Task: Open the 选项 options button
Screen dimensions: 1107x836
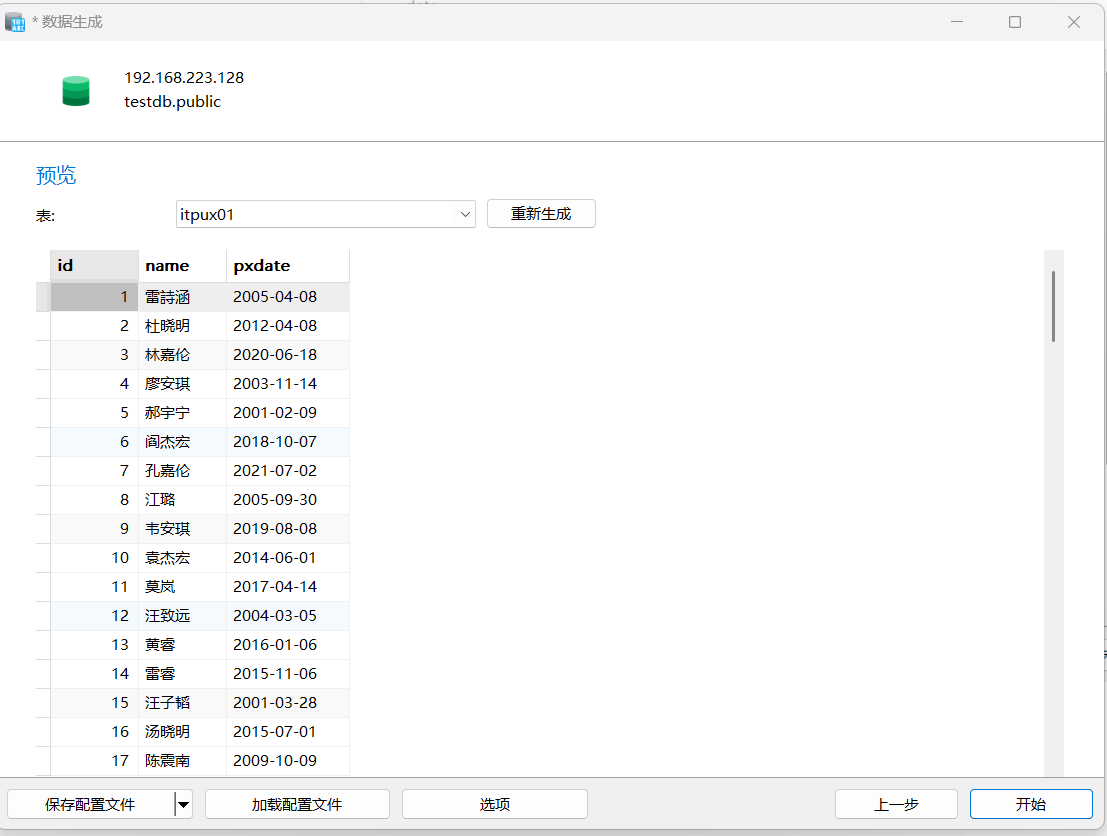Action: (494, 804)
